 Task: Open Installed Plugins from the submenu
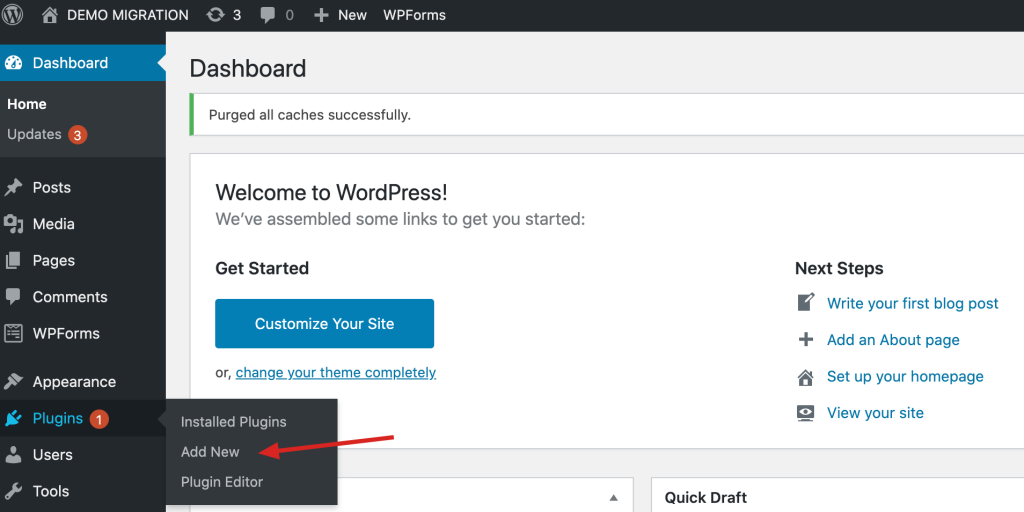coord(233,422)
